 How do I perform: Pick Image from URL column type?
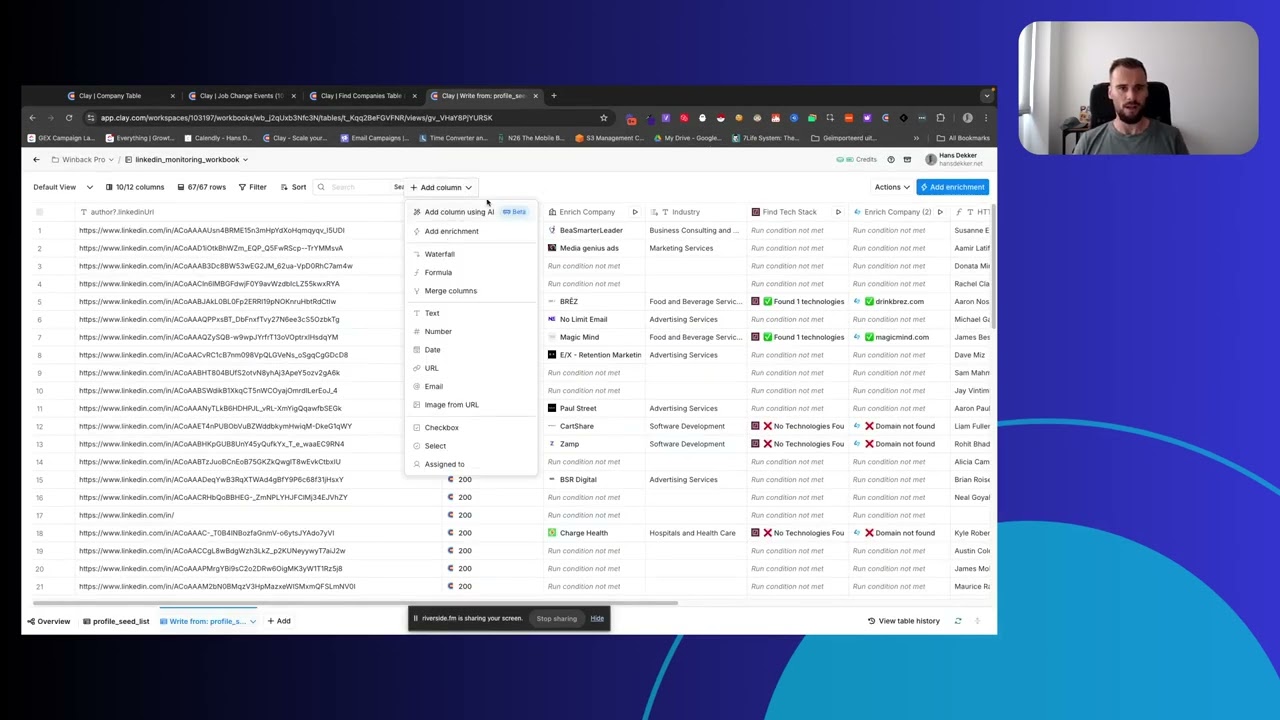471,405
